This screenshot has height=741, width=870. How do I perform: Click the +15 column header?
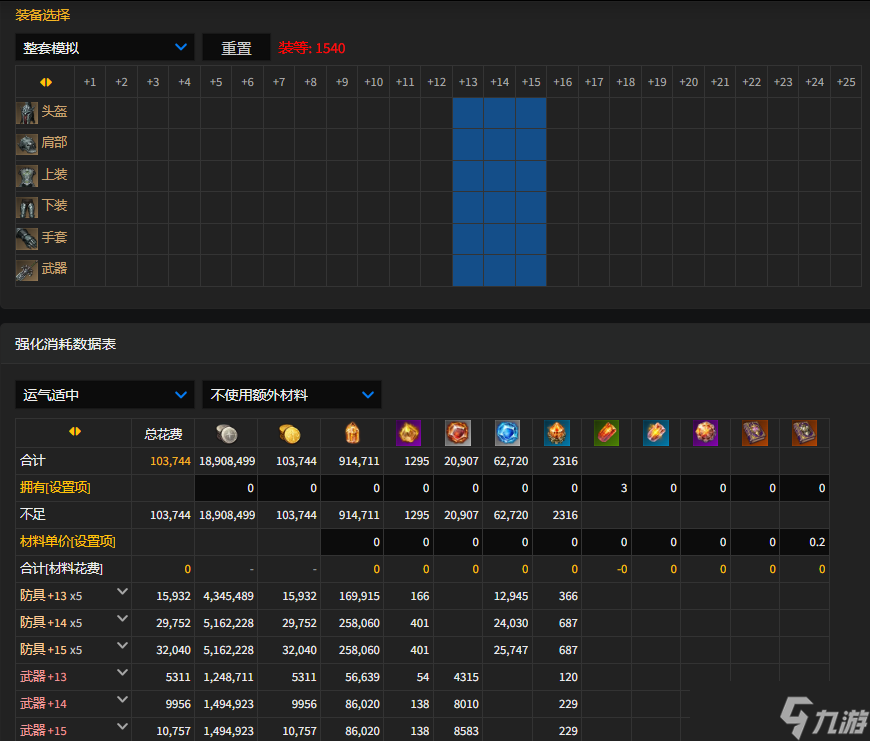click(x=531, y=82)
